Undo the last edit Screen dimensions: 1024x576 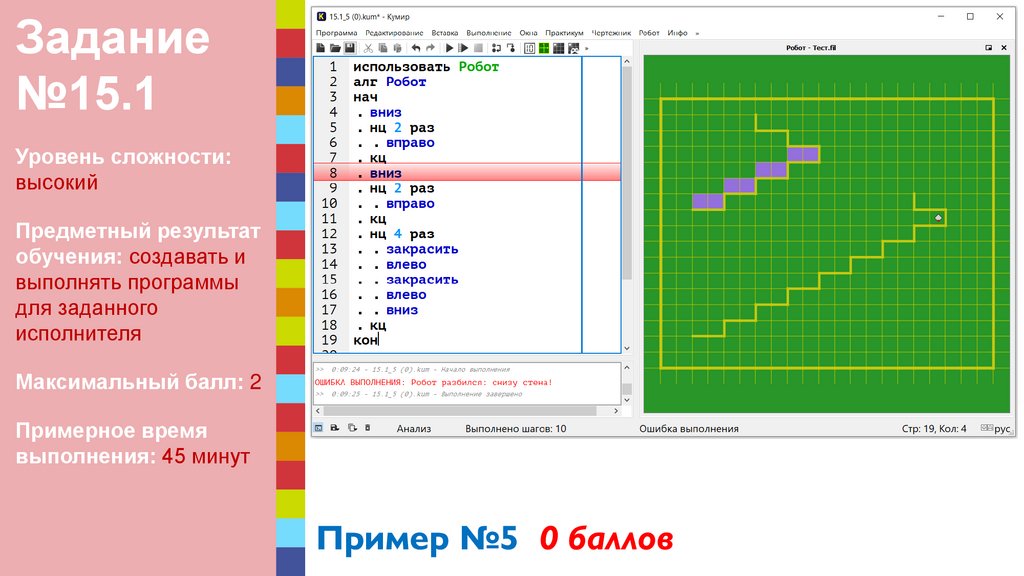(x=415, y=48)
